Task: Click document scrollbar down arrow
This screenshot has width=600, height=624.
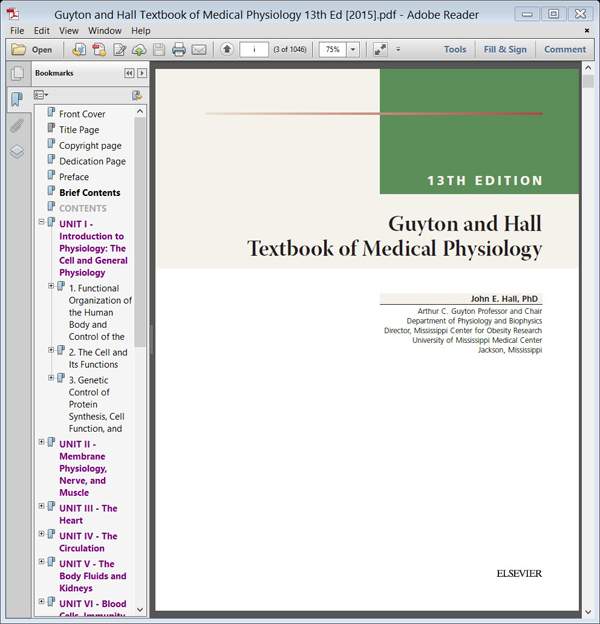Action: click(x=588, y=612)
